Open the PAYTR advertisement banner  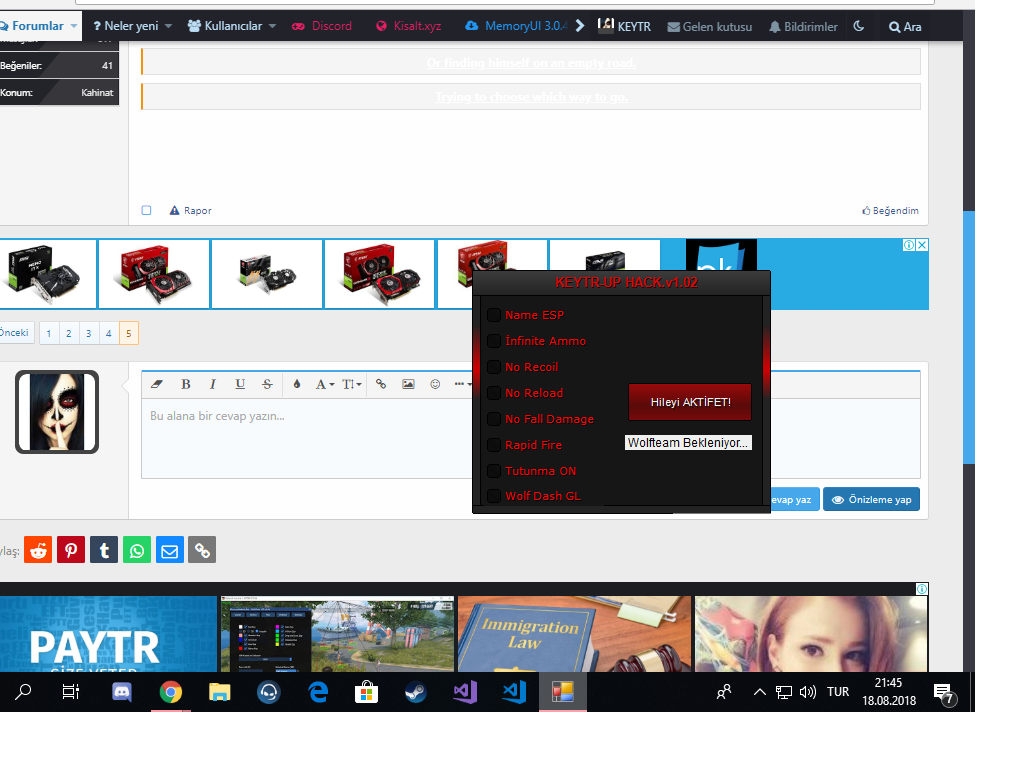pyautogui.click(x=108, y=633)
